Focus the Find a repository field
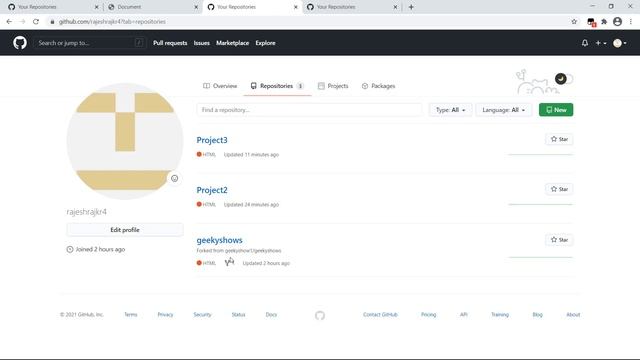 [x=309, y=110]
